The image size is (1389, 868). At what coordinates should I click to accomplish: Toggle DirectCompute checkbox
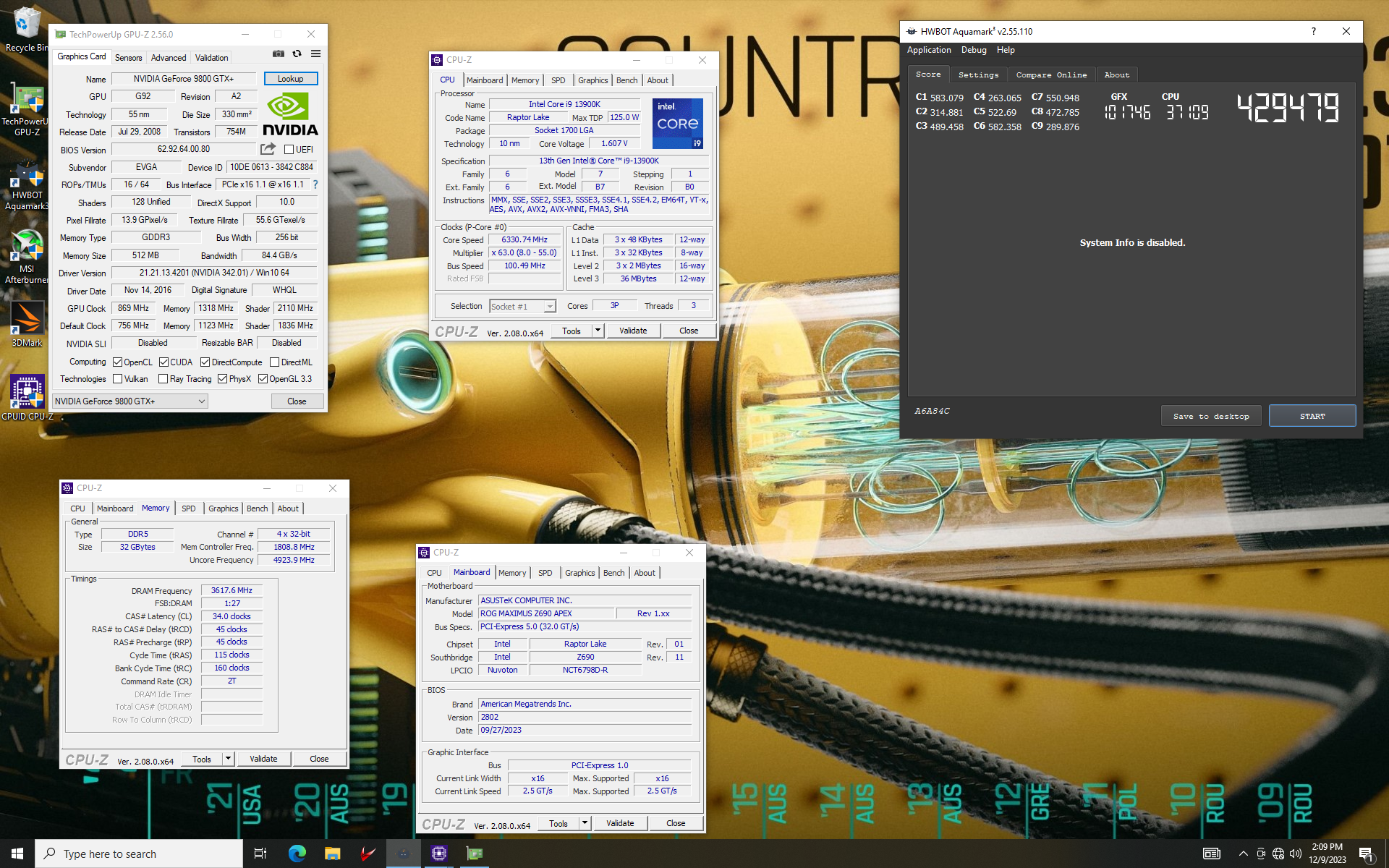pyautogui.click(x=205, y=362)
